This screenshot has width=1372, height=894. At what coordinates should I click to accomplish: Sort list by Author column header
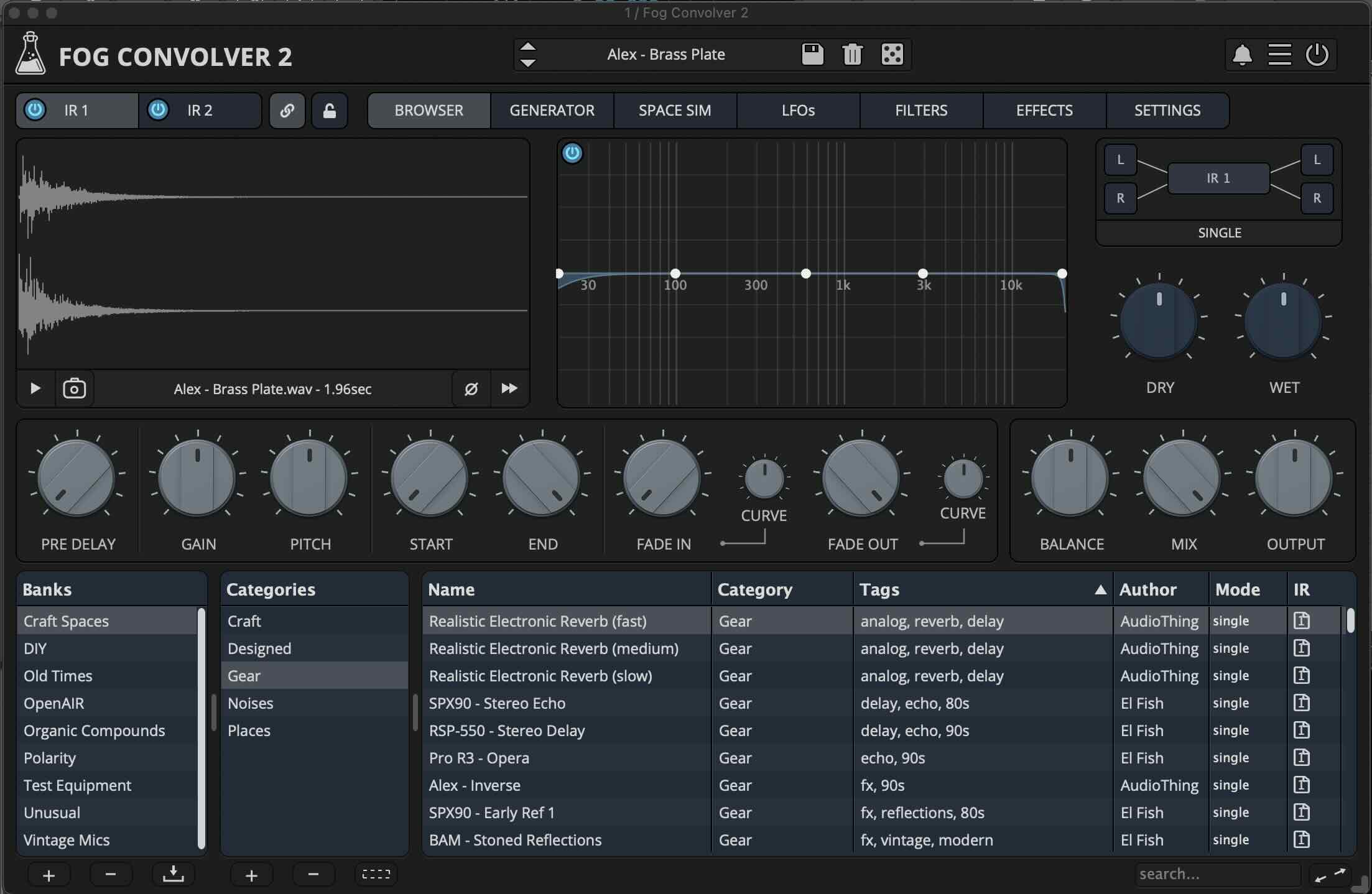click(x=1161, y=589)
